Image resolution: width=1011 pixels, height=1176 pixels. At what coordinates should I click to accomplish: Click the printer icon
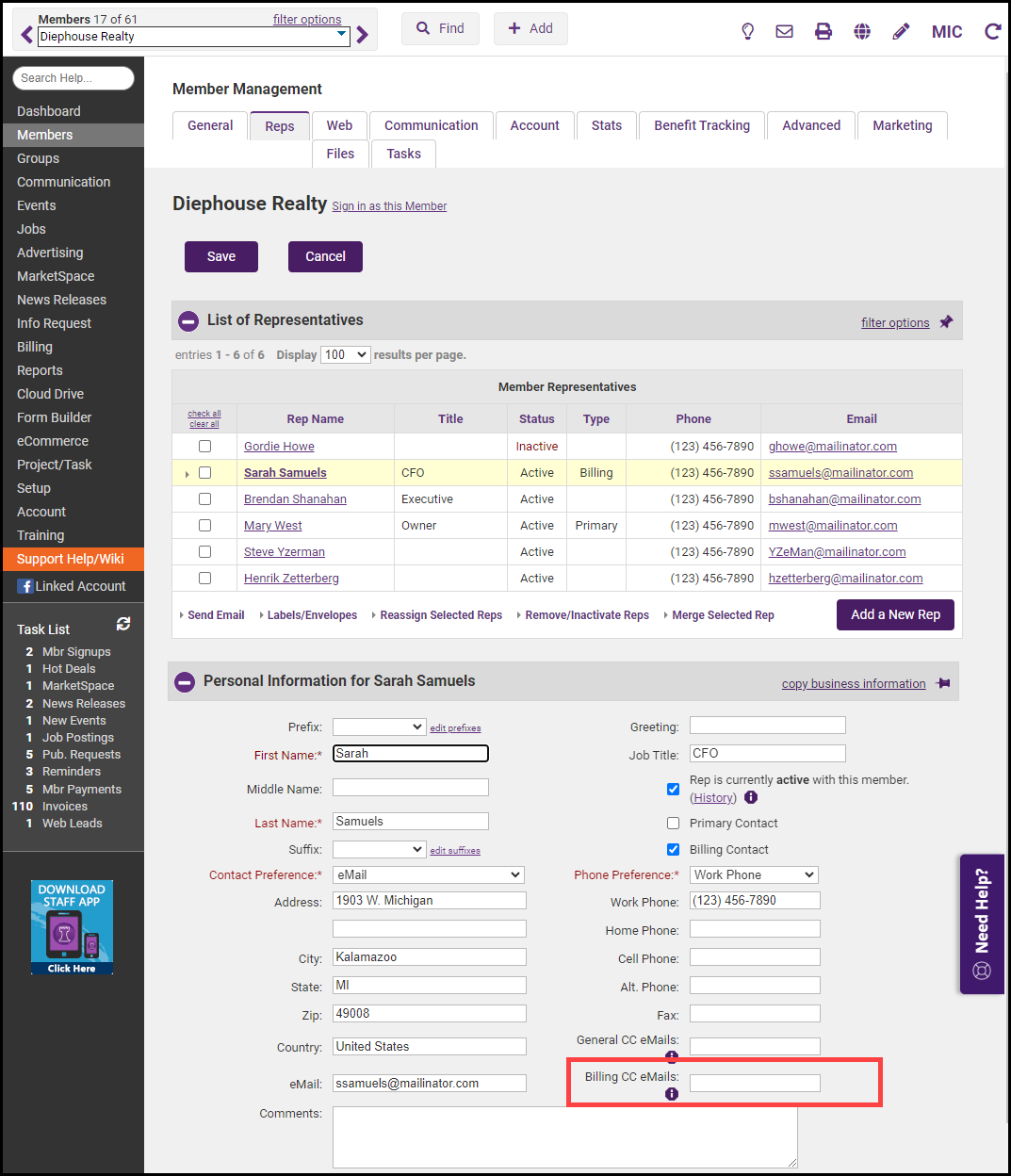[x=823, y=31]
